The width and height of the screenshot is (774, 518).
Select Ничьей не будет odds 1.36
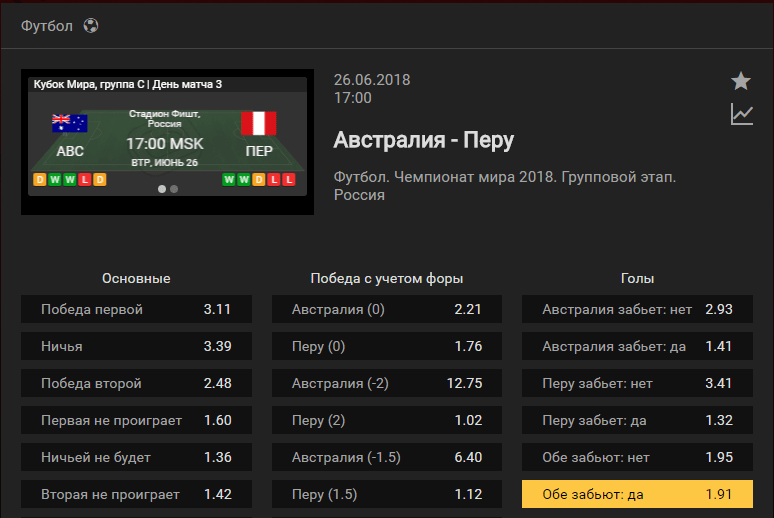136,457
